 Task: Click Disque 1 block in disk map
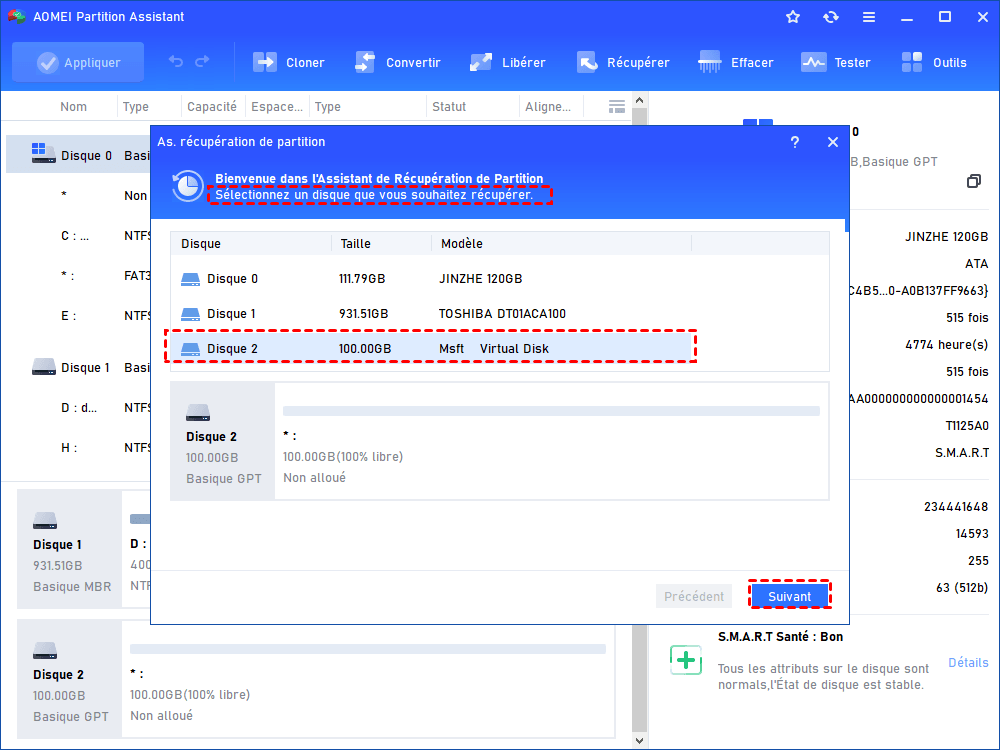[x=70, y=549]
